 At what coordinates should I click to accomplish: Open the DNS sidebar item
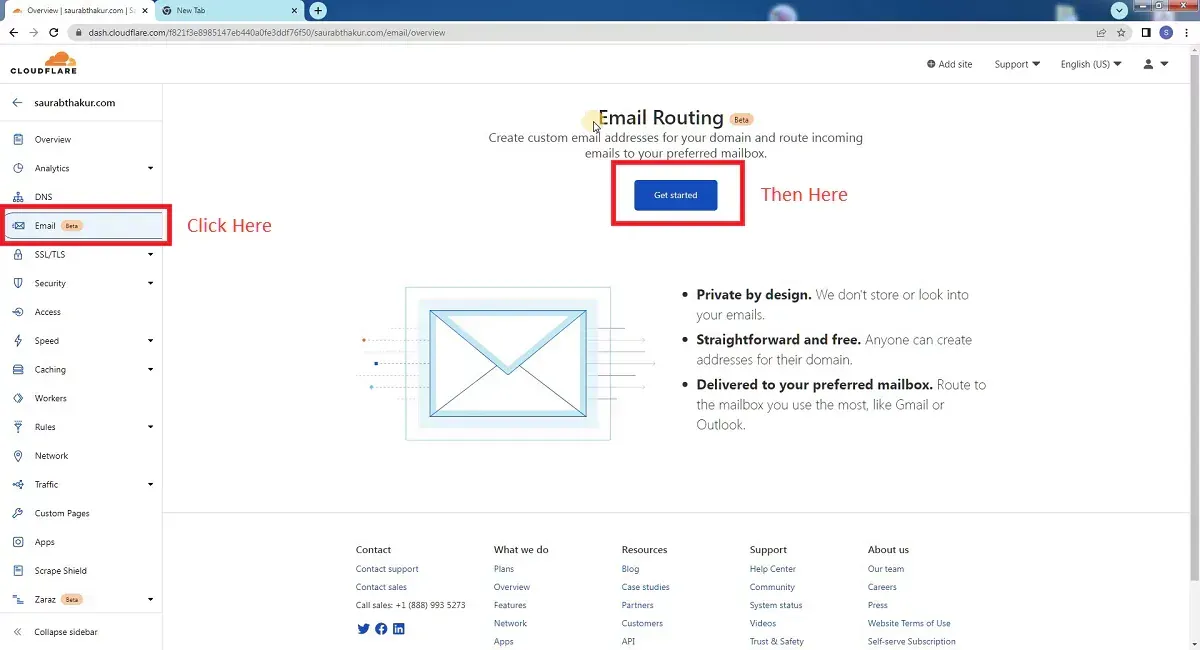[x=81, y=197]
